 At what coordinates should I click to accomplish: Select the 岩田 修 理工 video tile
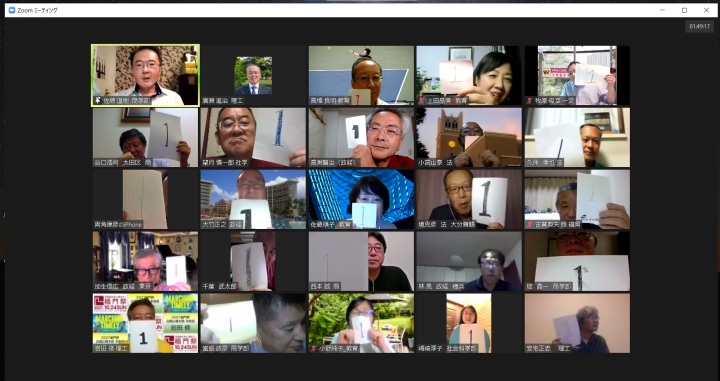[146, 323]
